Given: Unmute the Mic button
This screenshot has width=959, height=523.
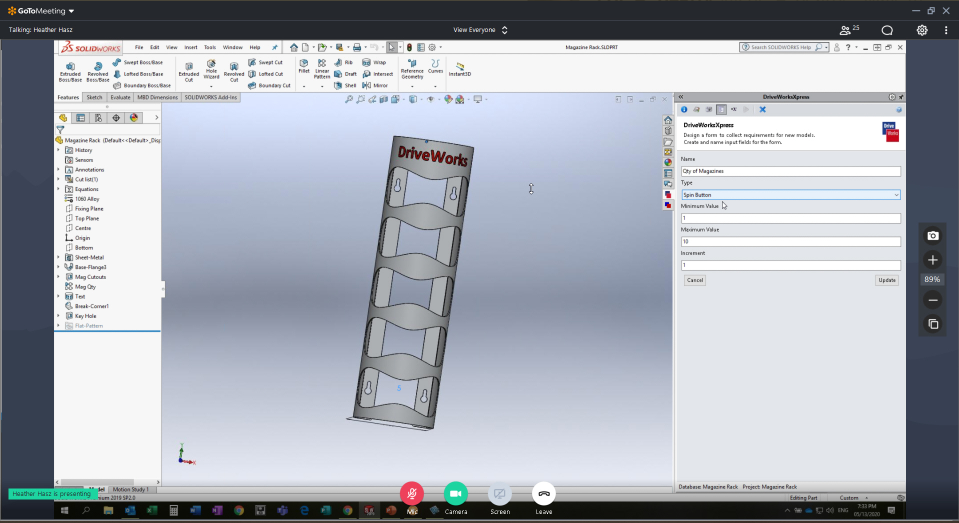Looking at the screenshot, I should click(x=412, y=494).
